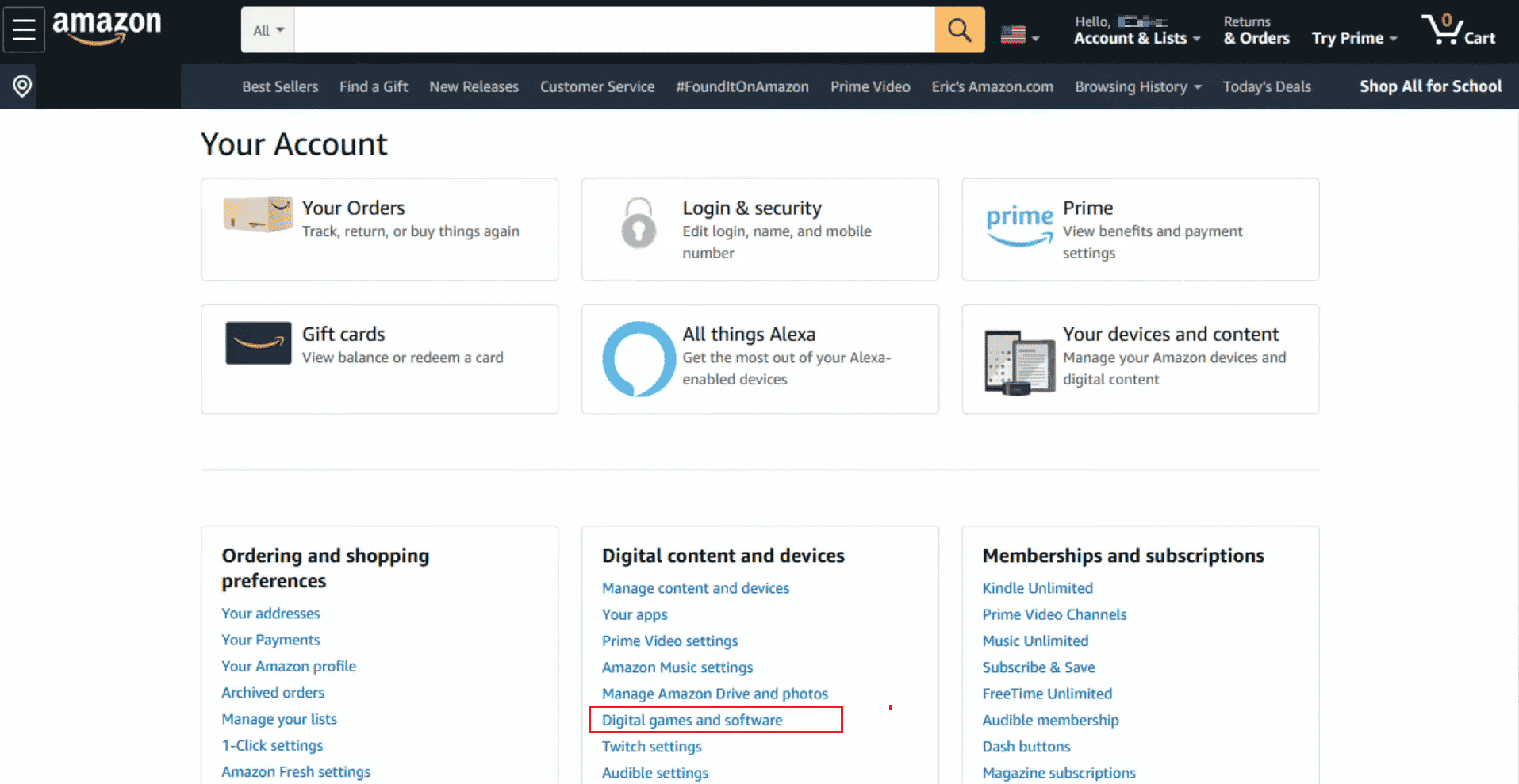The width and height of the screenshot is (1519, 784).
Task: Click the orange search magnifier icon
Action: coord(959,29)
